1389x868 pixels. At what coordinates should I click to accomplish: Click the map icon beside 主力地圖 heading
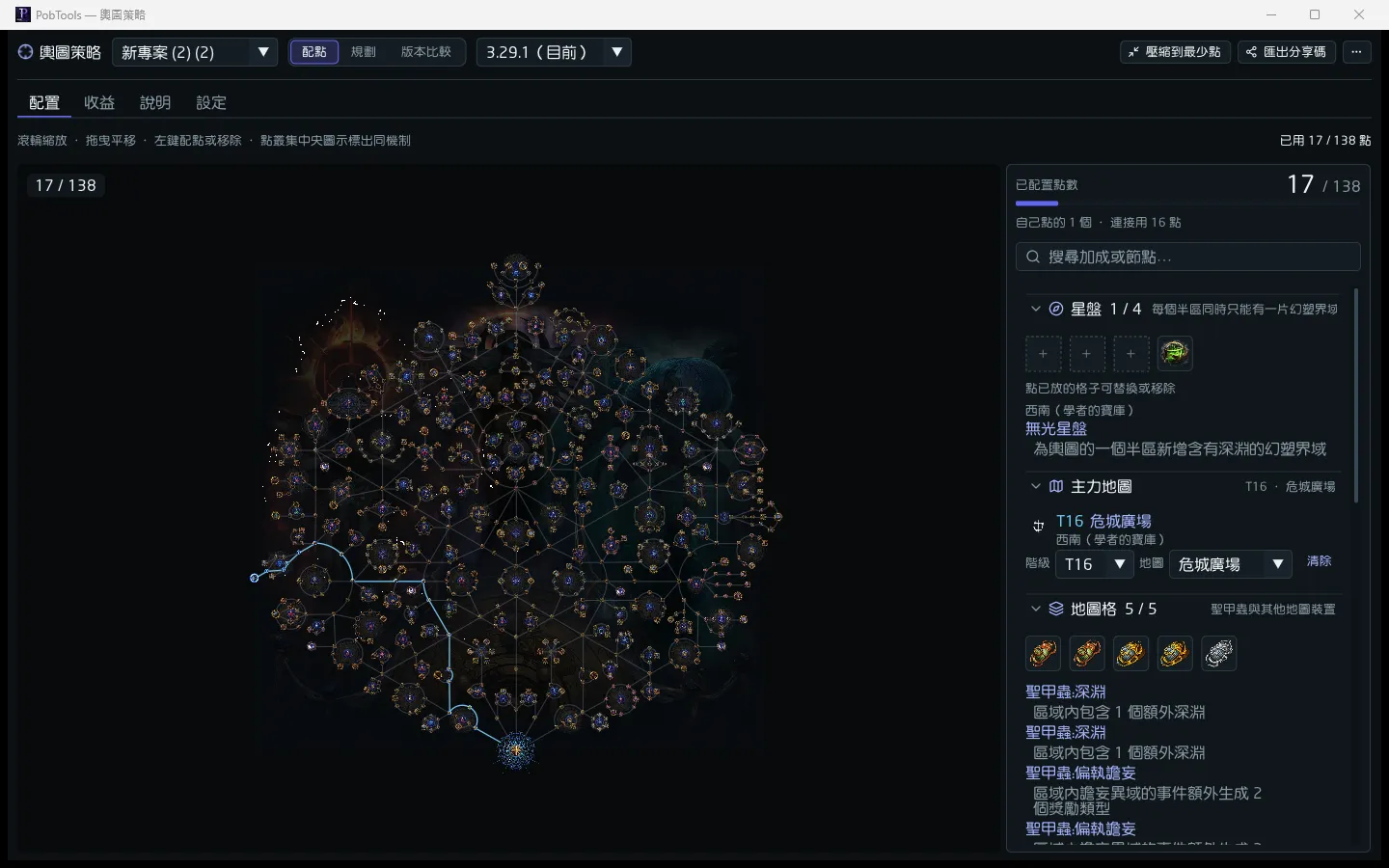point(1056,486)
